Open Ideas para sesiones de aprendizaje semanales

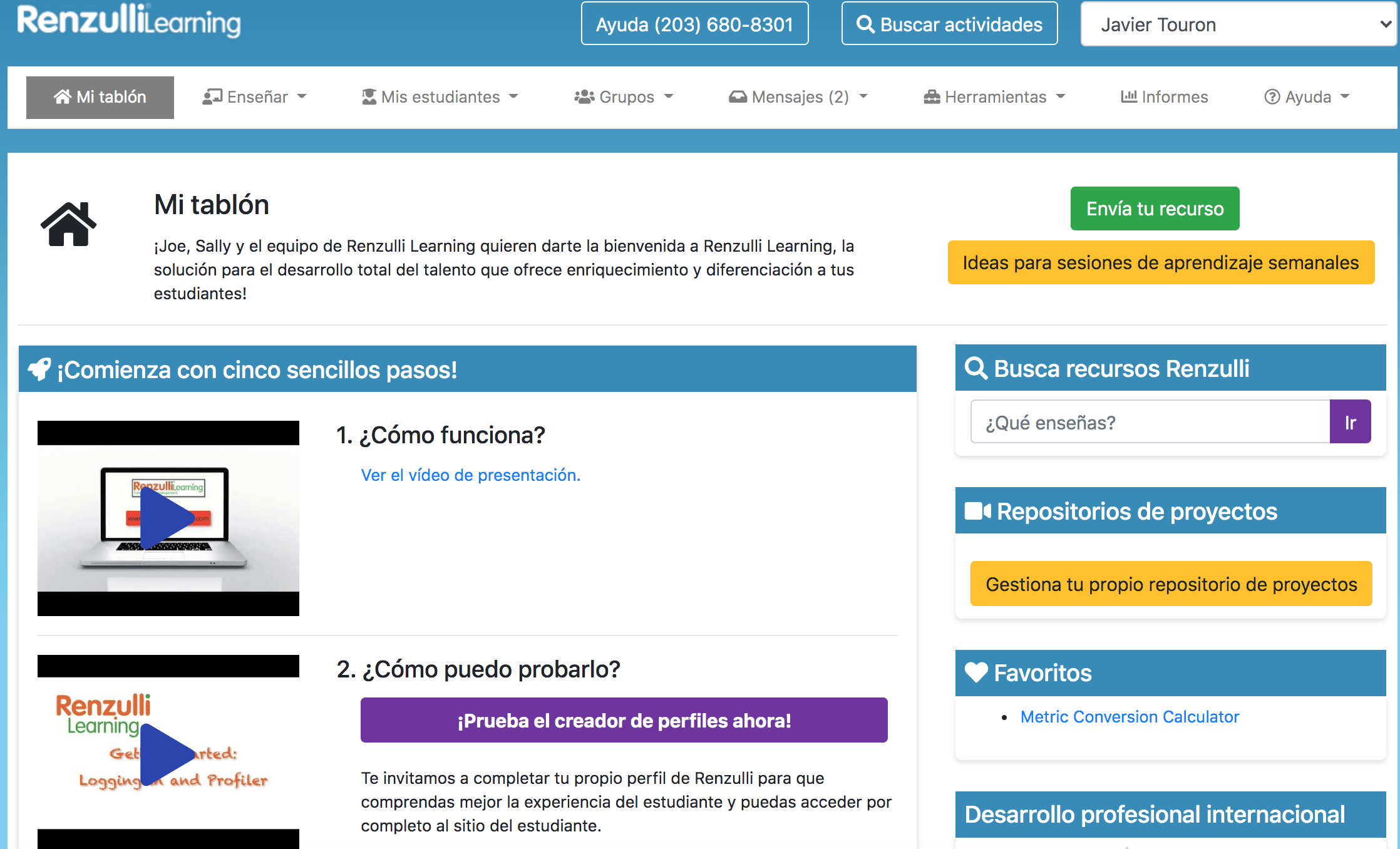tap(1161, 262)
